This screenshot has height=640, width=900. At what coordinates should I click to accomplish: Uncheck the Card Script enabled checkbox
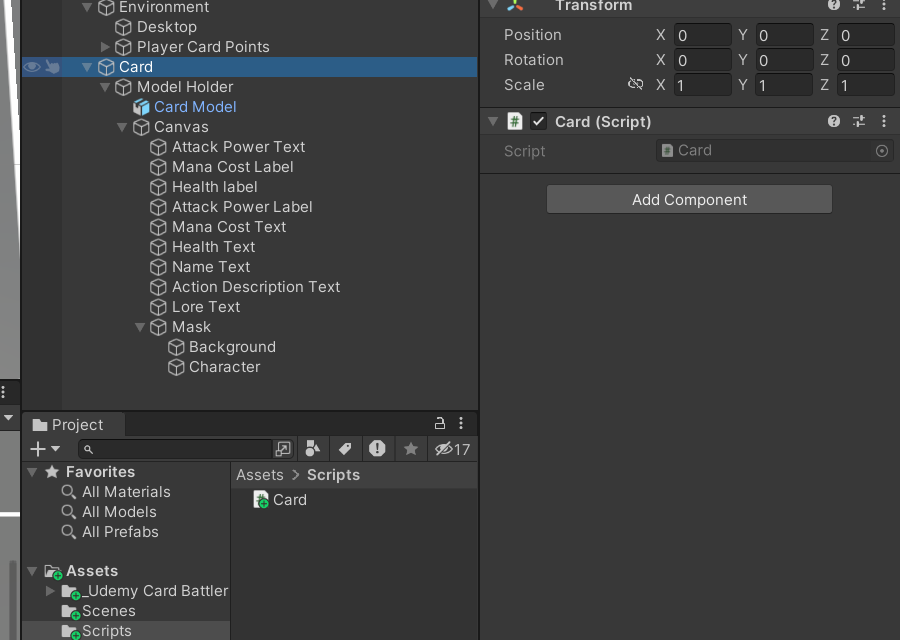[x=538, y=122]
